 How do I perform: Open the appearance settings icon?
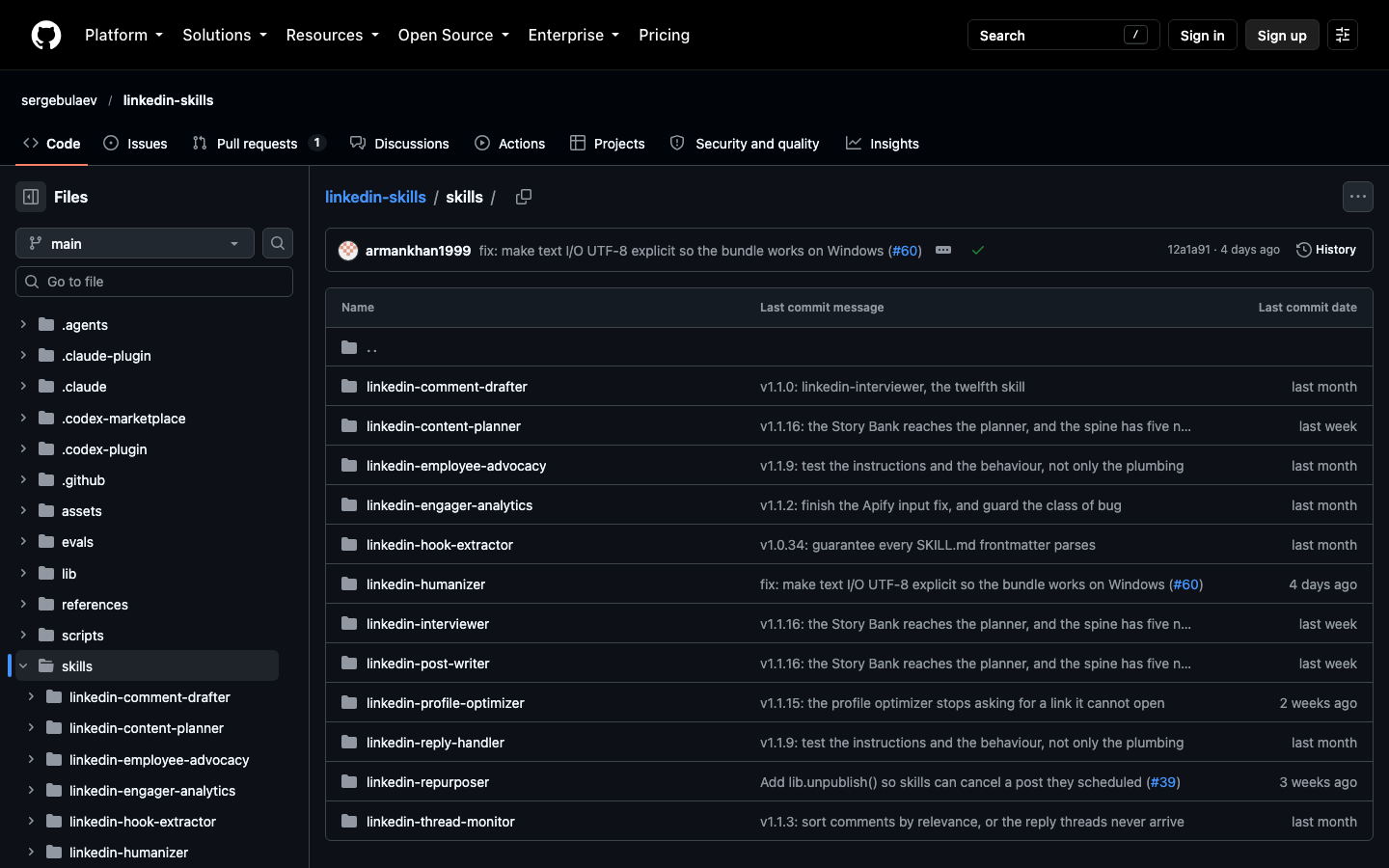(x=1343, y=35)
